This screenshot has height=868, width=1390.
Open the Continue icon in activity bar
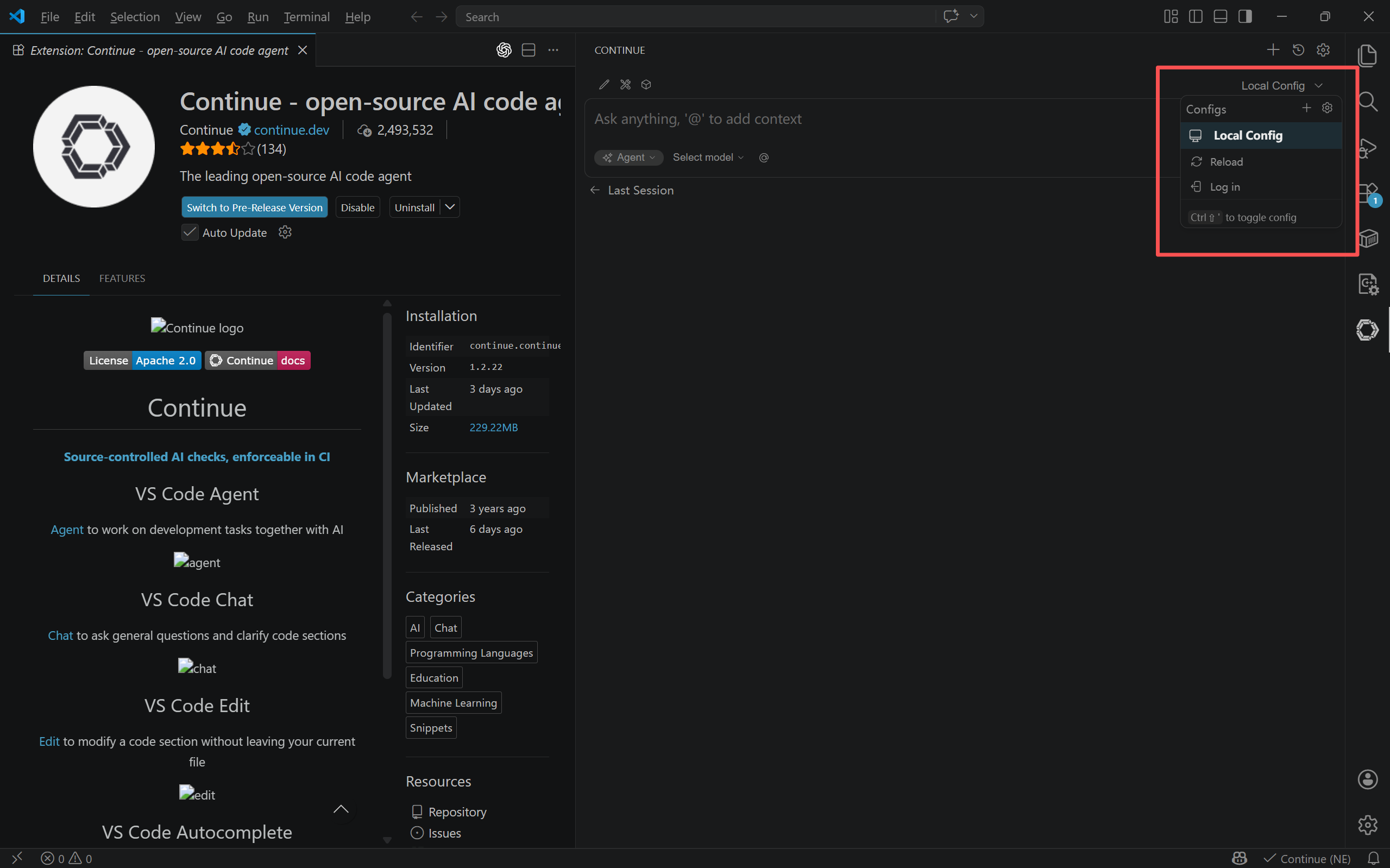point(1367,330)
